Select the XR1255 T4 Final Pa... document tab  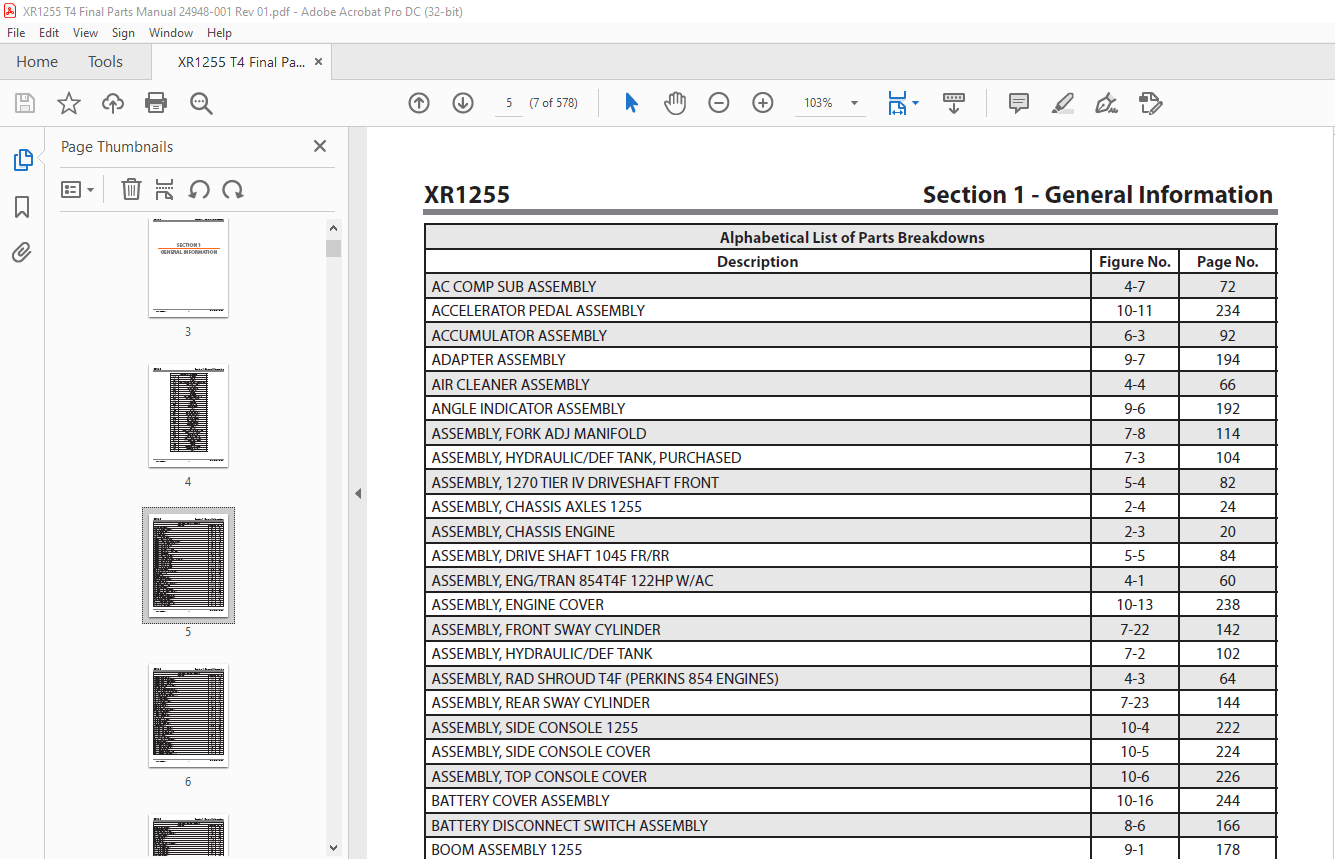(241, 62)
